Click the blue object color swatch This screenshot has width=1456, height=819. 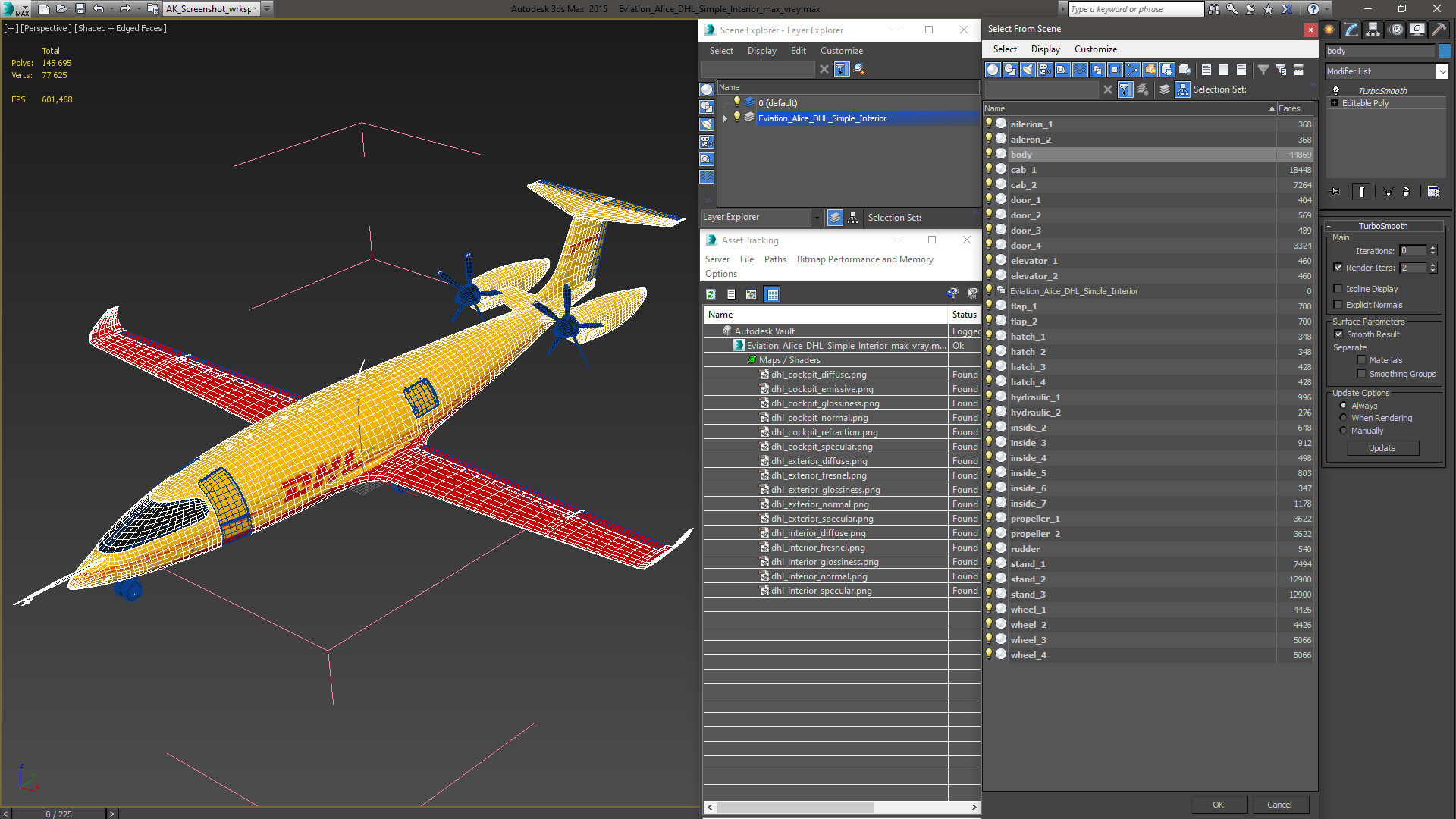point(1445,51)
